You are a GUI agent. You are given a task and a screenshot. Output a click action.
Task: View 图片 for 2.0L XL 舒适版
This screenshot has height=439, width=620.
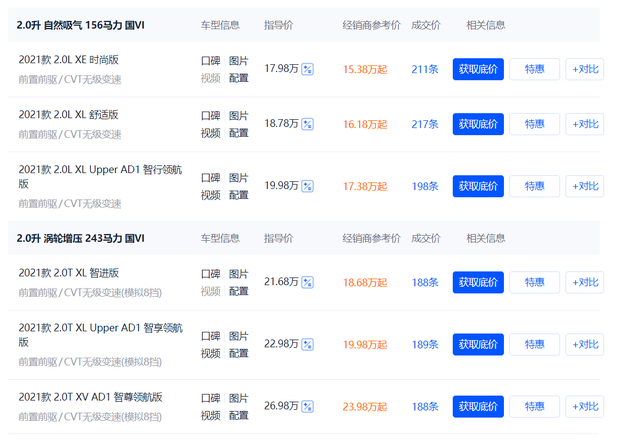coord(238,116)
